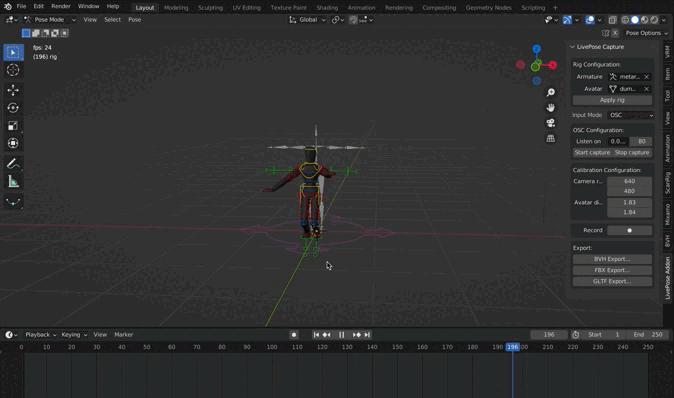Viewport: 674px width, 398px height.
Task: Click the Stop capture button
Action: tap(632, 153)
